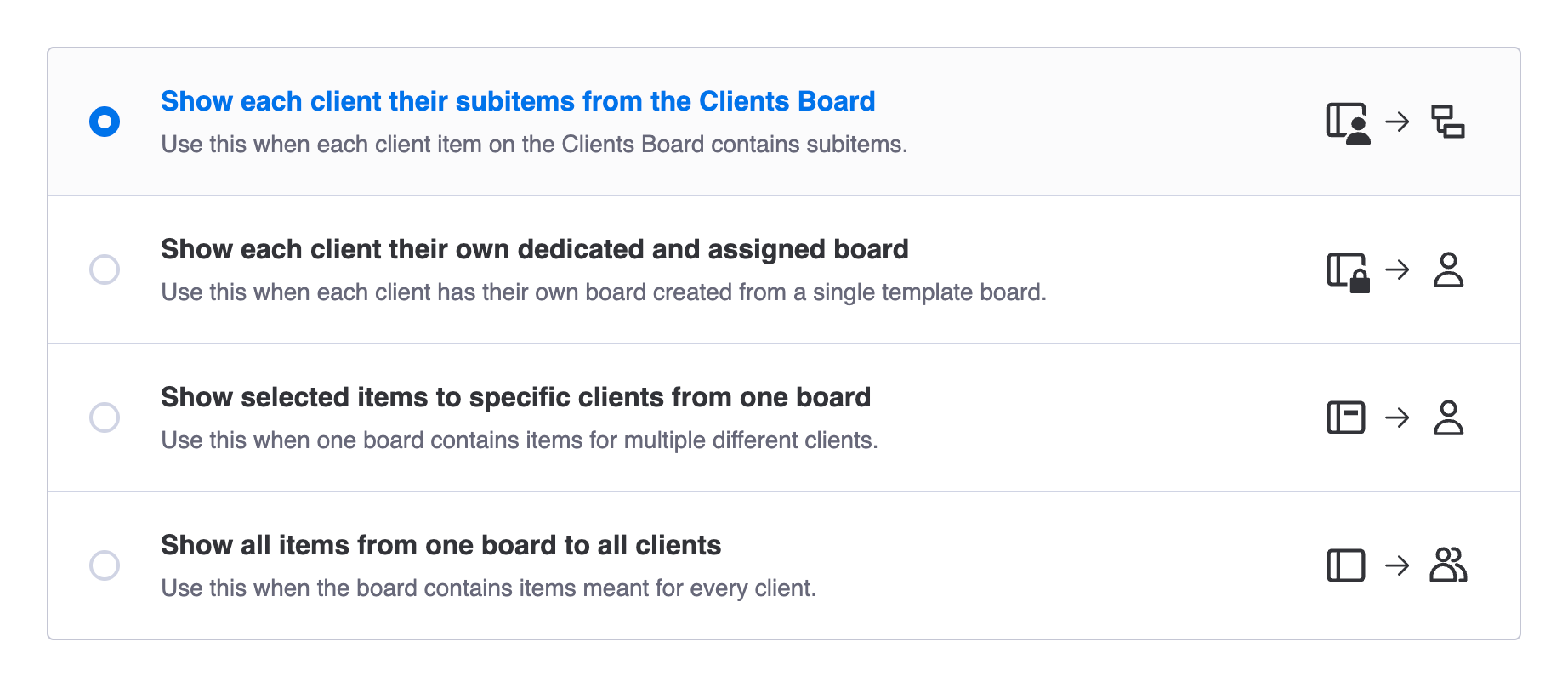The image size is (1568, 687).
Task: Click description 'items meant for every client'
Action: [x=488, y=588]
